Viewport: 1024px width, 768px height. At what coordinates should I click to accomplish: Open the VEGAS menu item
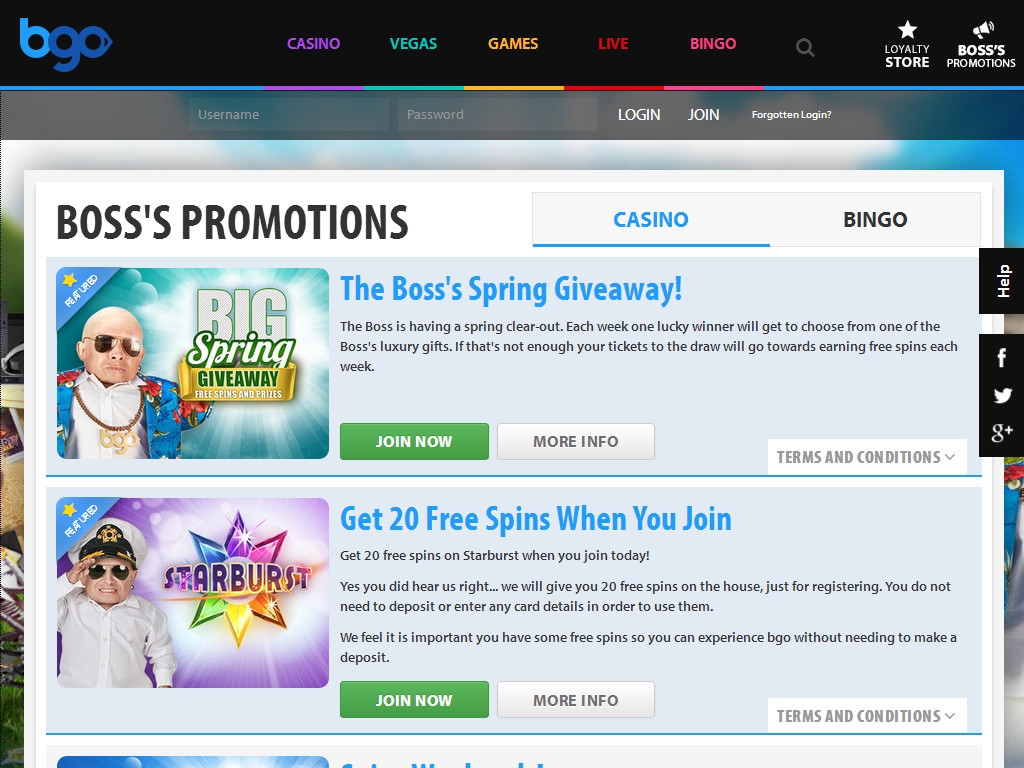[x=413, y=44]
